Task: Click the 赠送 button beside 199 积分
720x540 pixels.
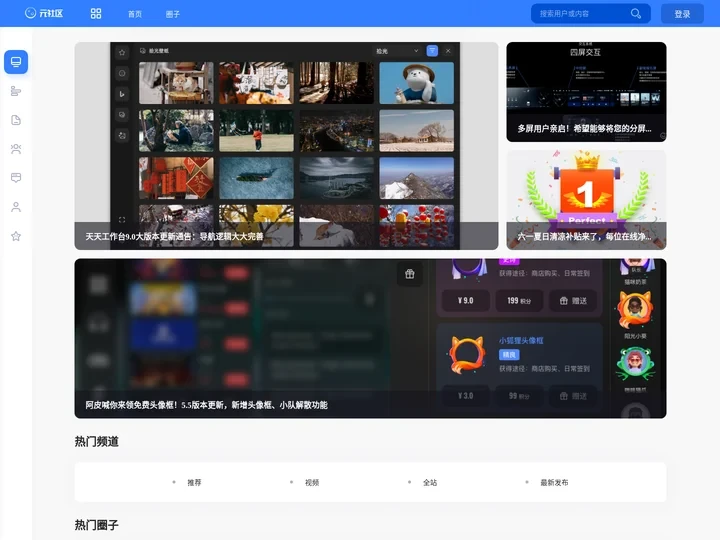Action: (x=573, y=300)
